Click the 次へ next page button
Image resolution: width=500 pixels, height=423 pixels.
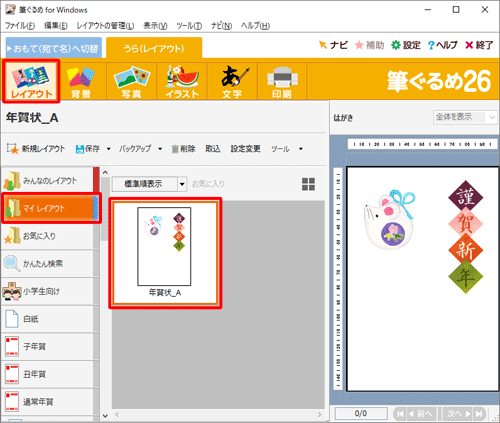(459, 414)
